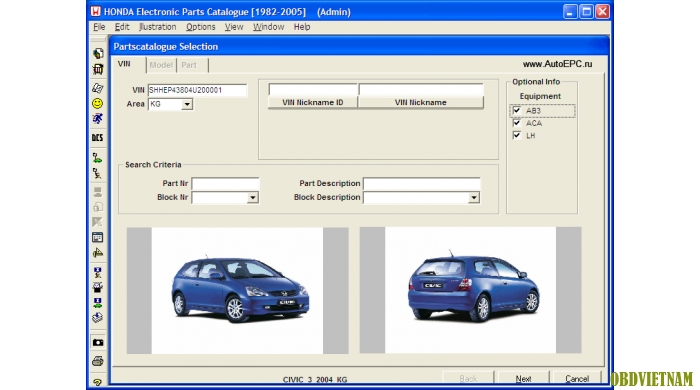
Task: Expand the Block Nr dropdown
Action: (x=253, y=198)
